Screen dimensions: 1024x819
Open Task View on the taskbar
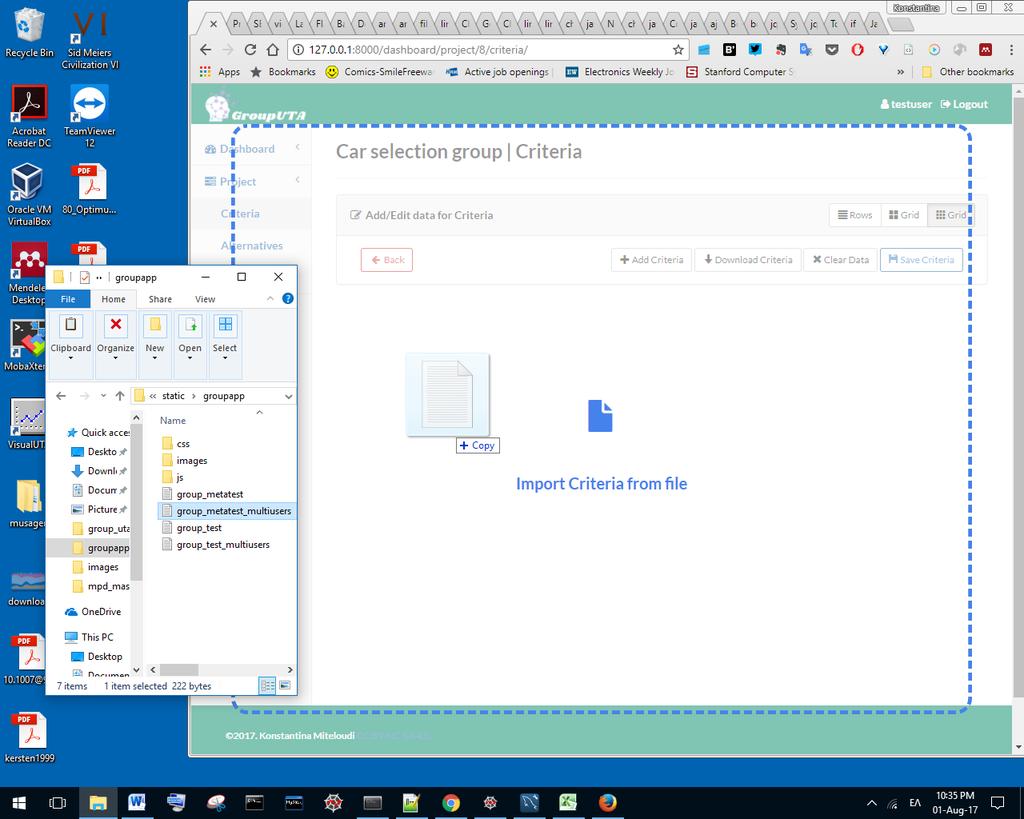click(x=57, y=803)
